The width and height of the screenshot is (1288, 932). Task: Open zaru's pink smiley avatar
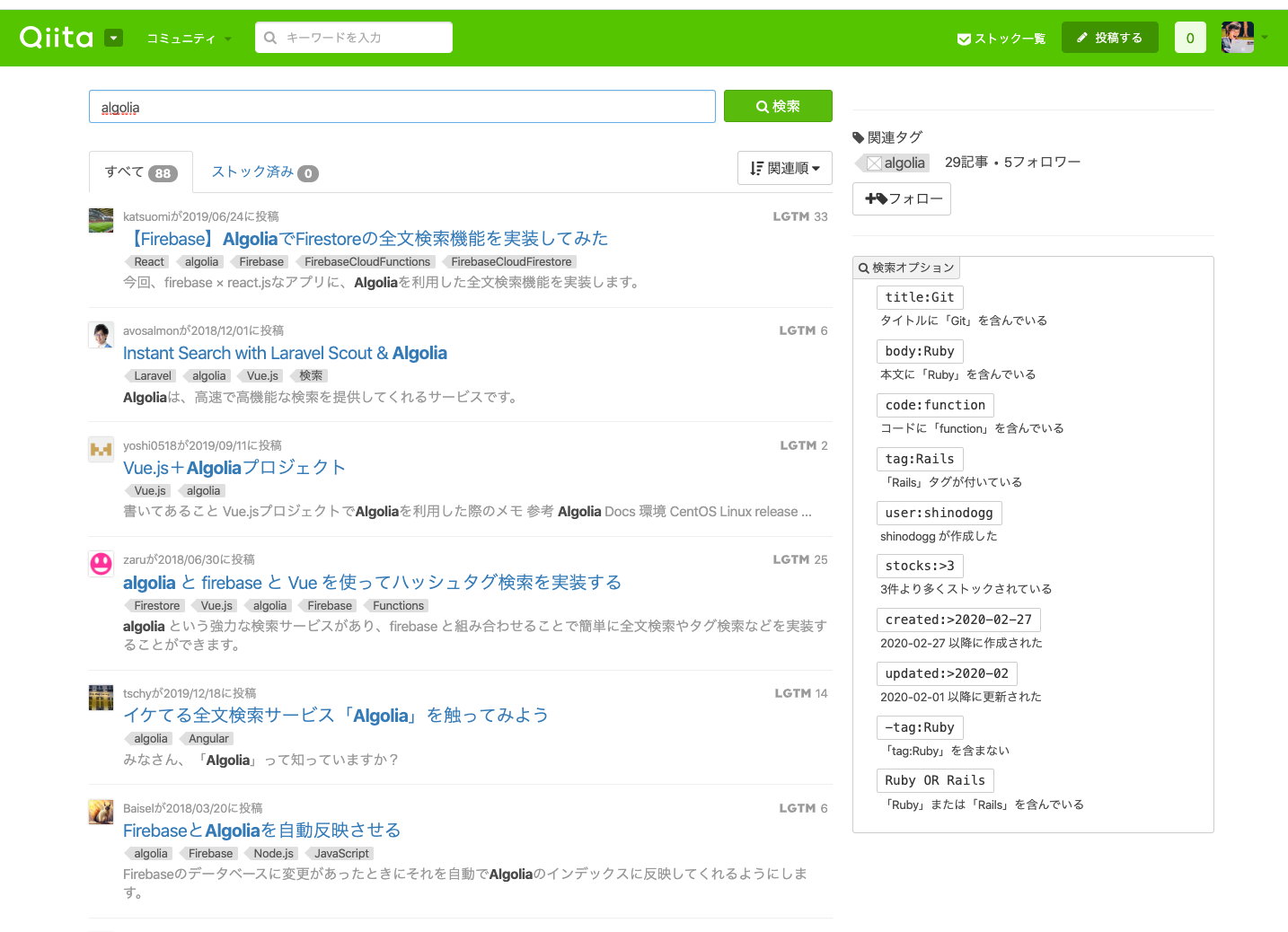pos(101,564)
